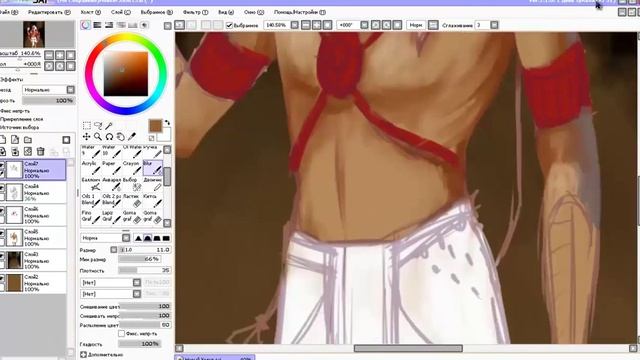Select the layer Слой3 row

point(33,260)
